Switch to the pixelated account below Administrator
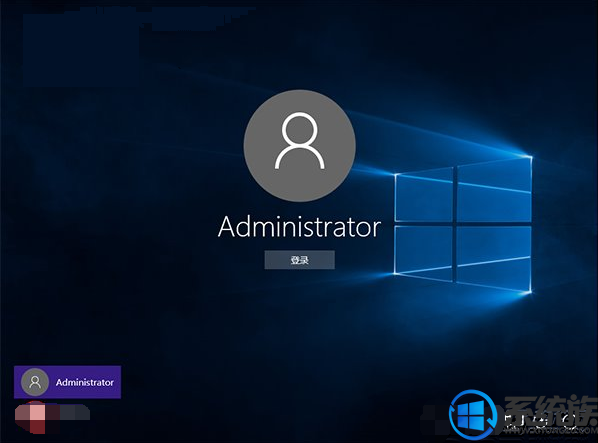Screen dimensions: 598x443 52,417
